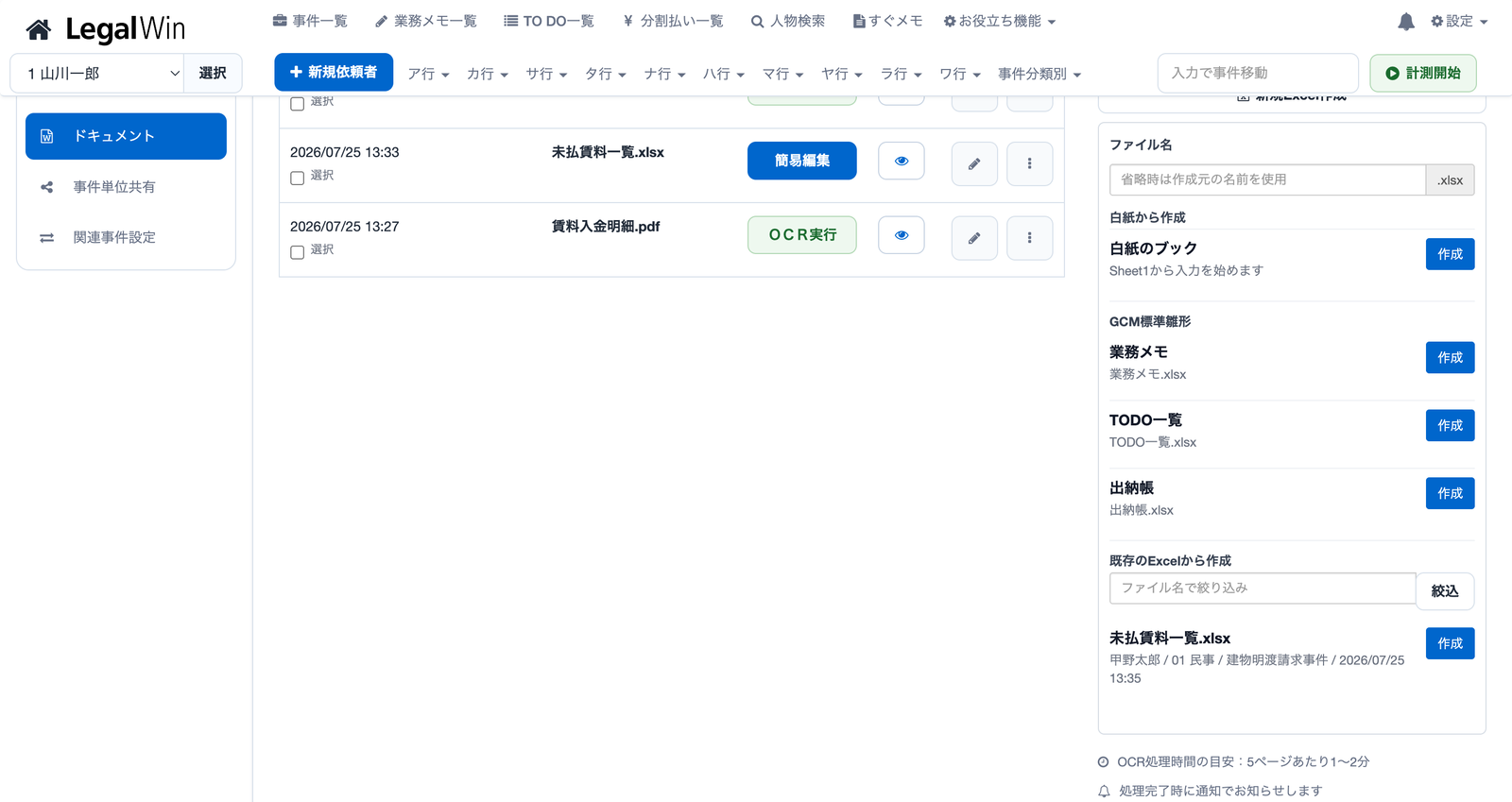Go to TO DO一覧
Screen dimensions: 1512x802
(549, 21)
